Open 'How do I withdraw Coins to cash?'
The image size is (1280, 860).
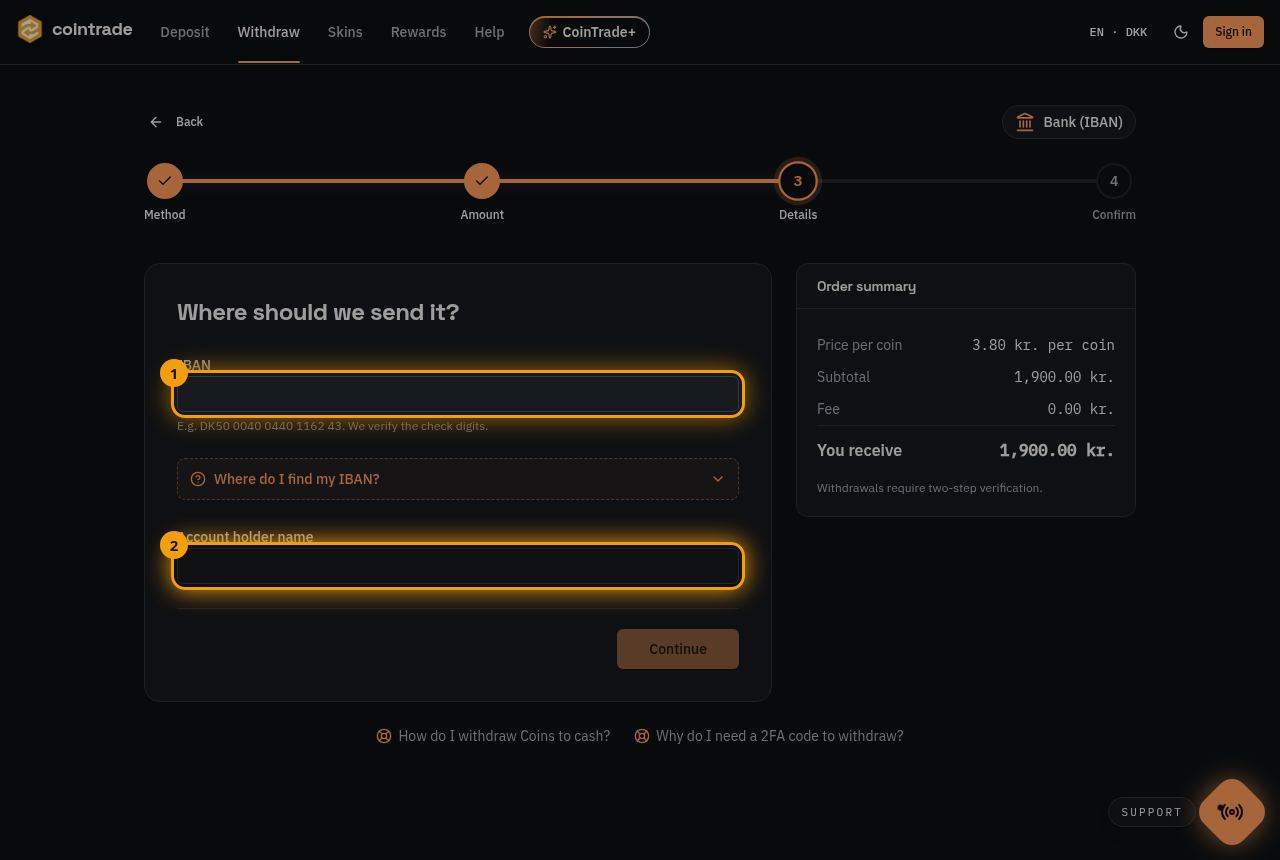(x=504, y=736)
